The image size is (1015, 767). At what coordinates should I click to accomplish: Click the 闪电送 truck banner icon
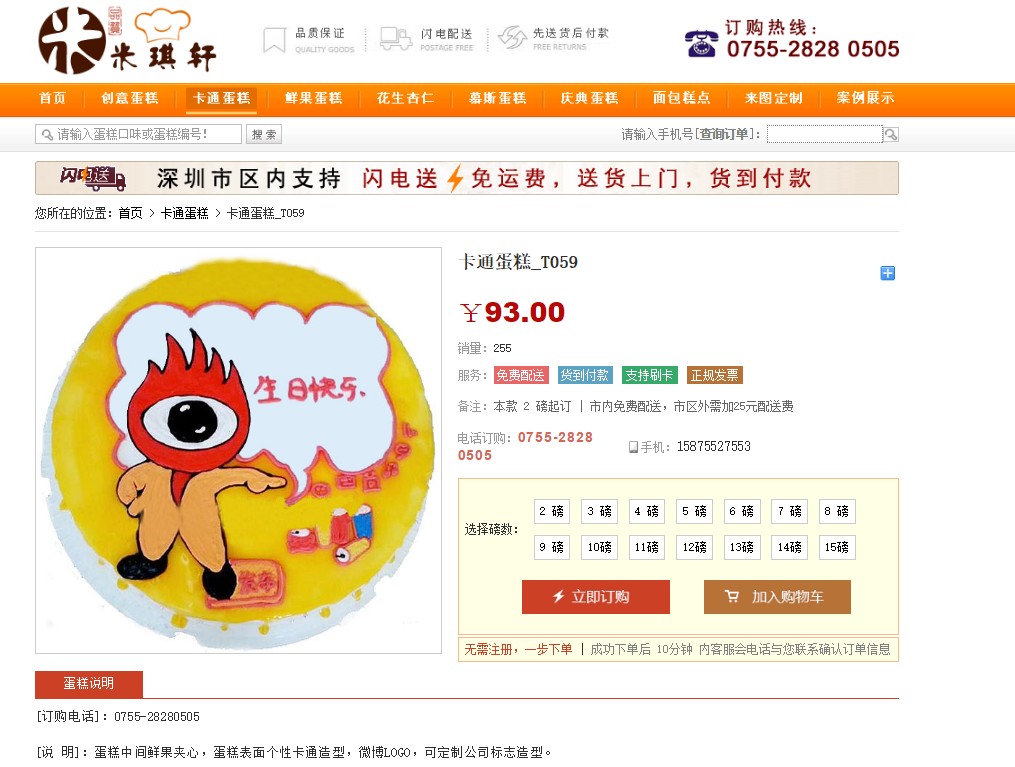click(x=93, y=178)
